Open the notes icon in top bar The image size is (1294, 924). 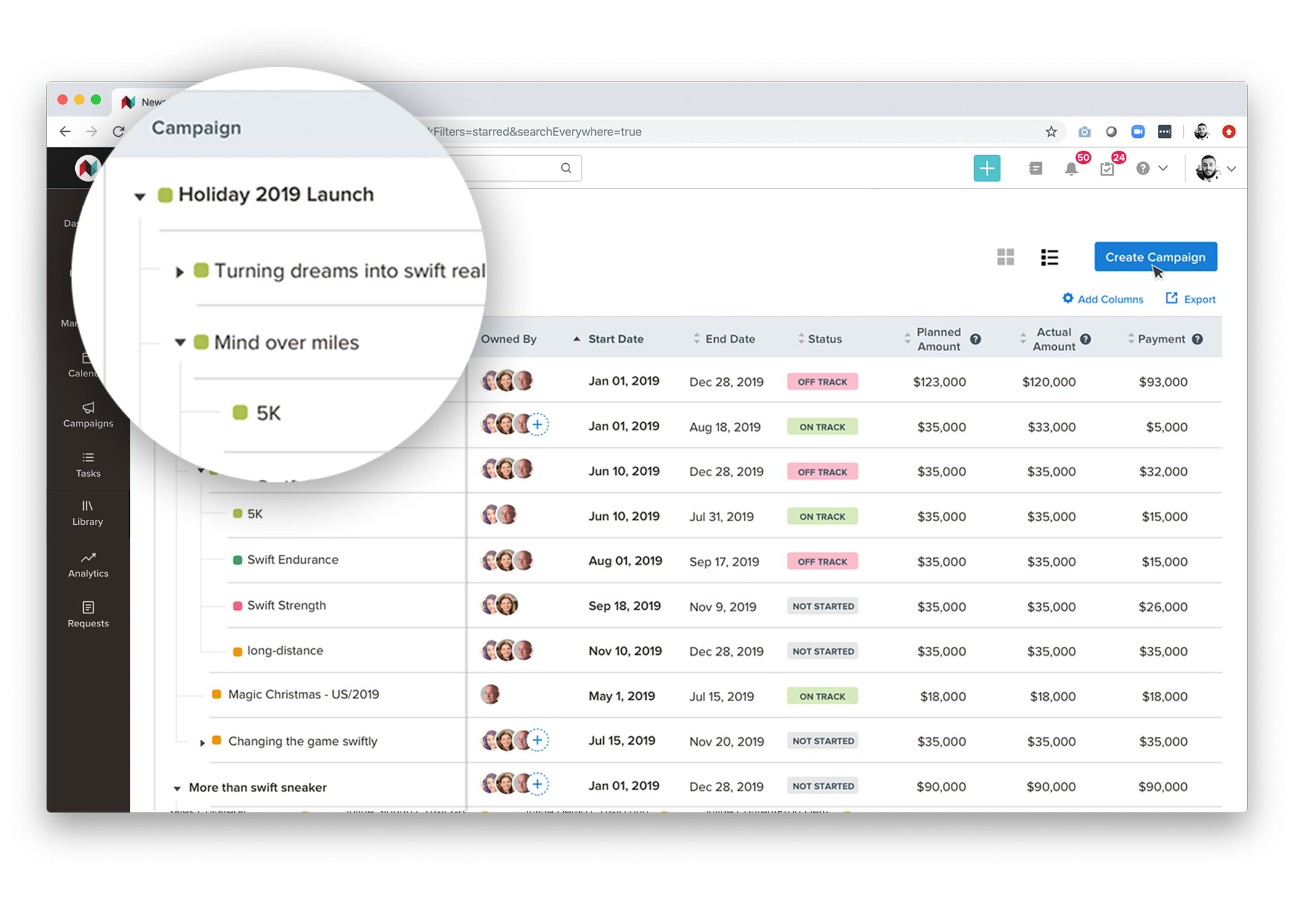[x=1035, y=168]
